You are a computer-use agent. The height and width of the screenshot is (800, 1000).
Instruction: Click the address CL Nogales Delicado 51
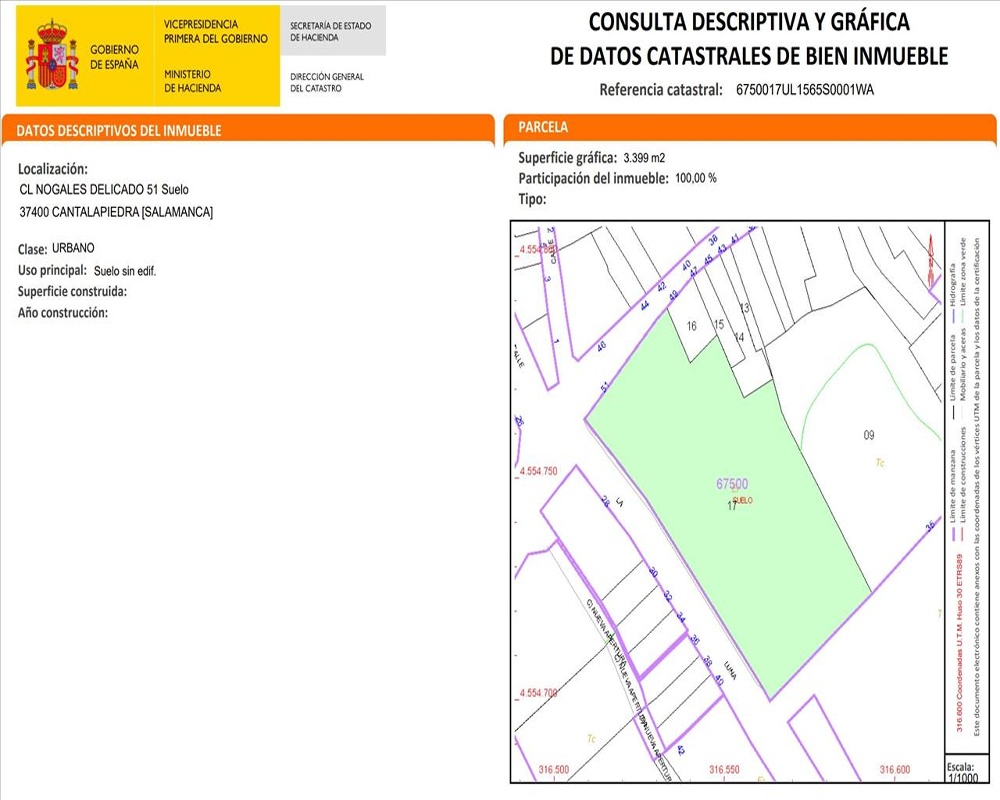point(104,189)
